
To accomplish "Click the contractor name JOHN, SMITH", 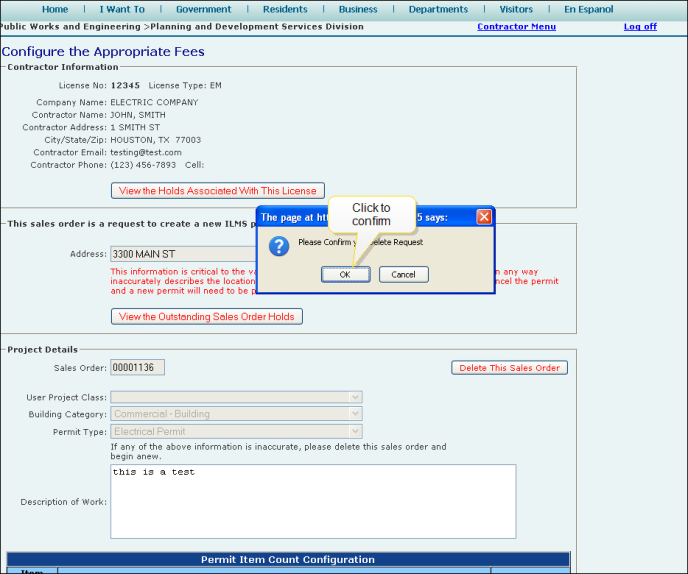I will click(138, 115).
